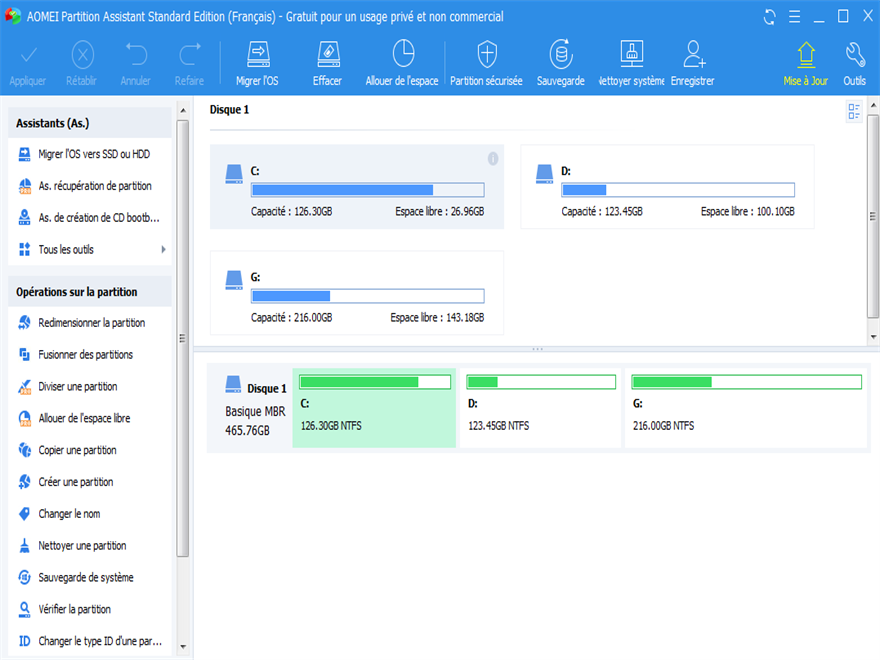Click the sidebar vertical splitter handle
The width and height of the screenshot is (880, 660).
click(182, 338)
